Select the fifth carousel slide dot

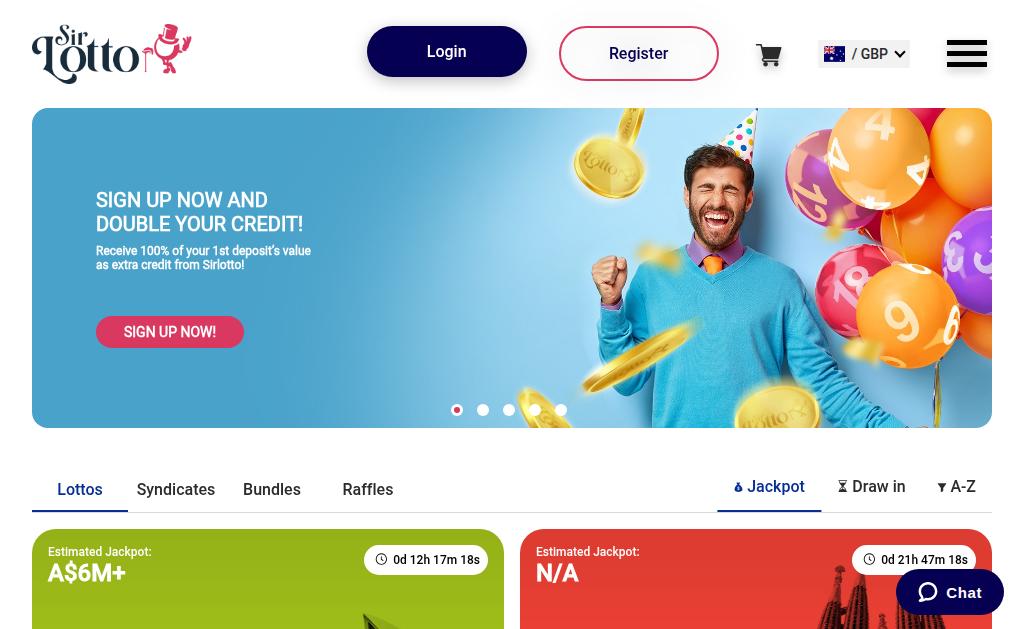(x=561, y=410)
